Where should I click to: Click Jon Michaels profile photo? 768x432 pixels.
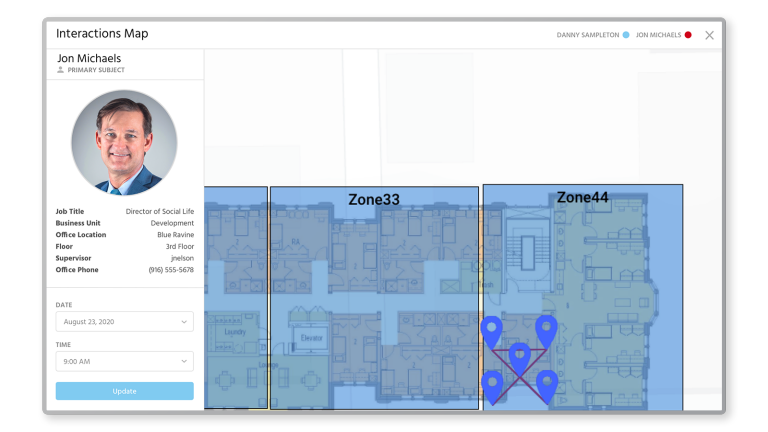(124, 142)
